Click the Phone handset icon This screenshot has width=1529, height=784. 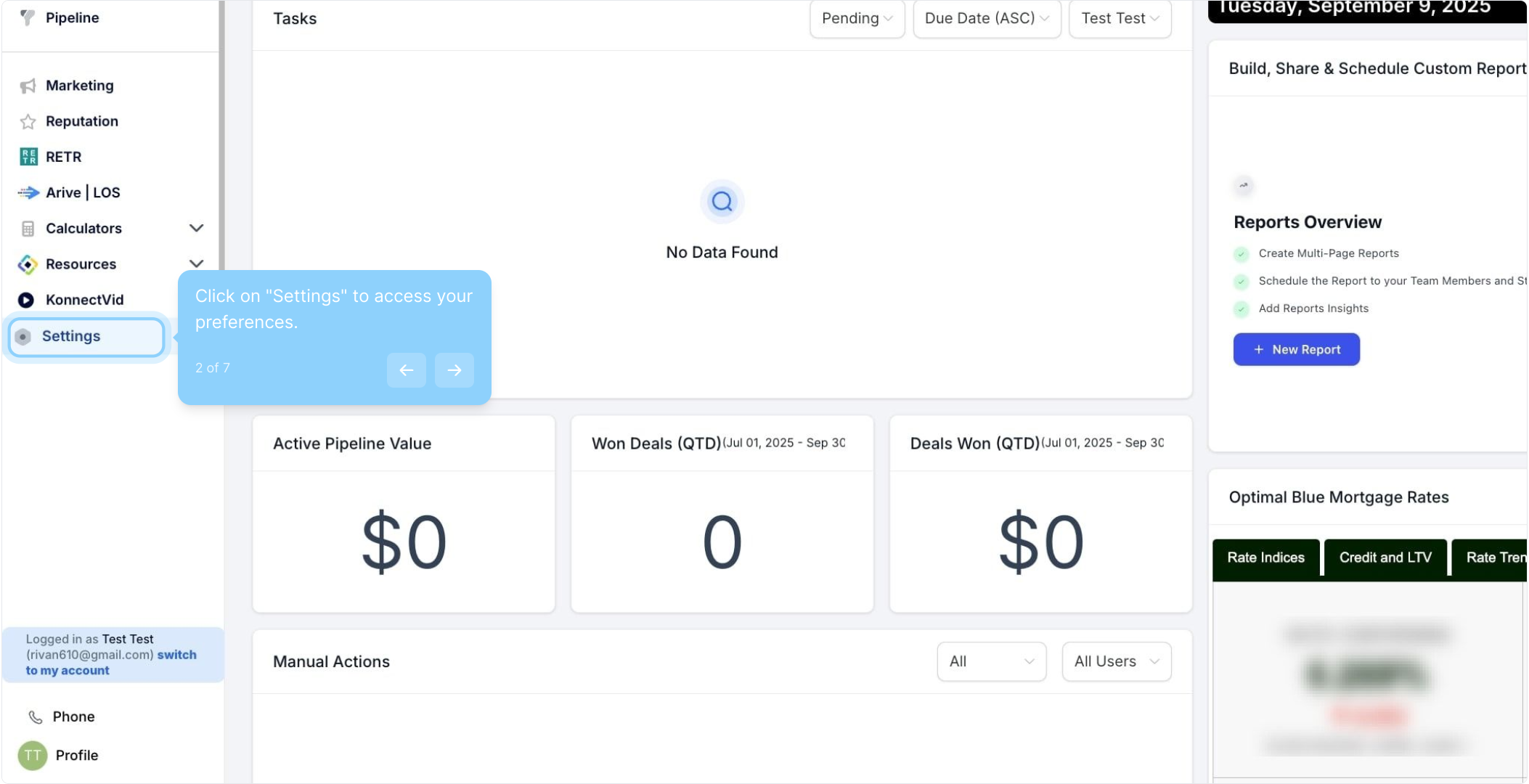click(35, 717)
